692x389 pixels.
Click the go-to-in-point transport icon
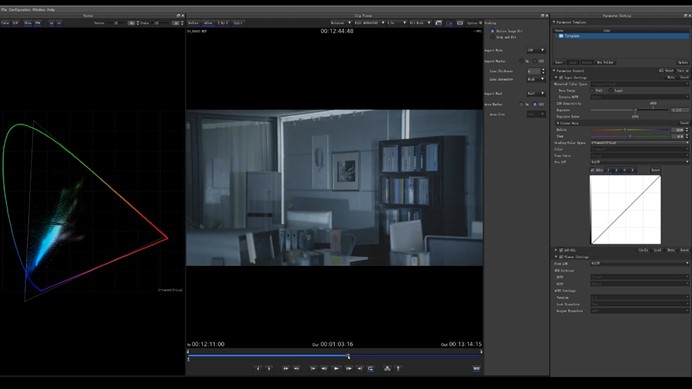click(313, 368)
